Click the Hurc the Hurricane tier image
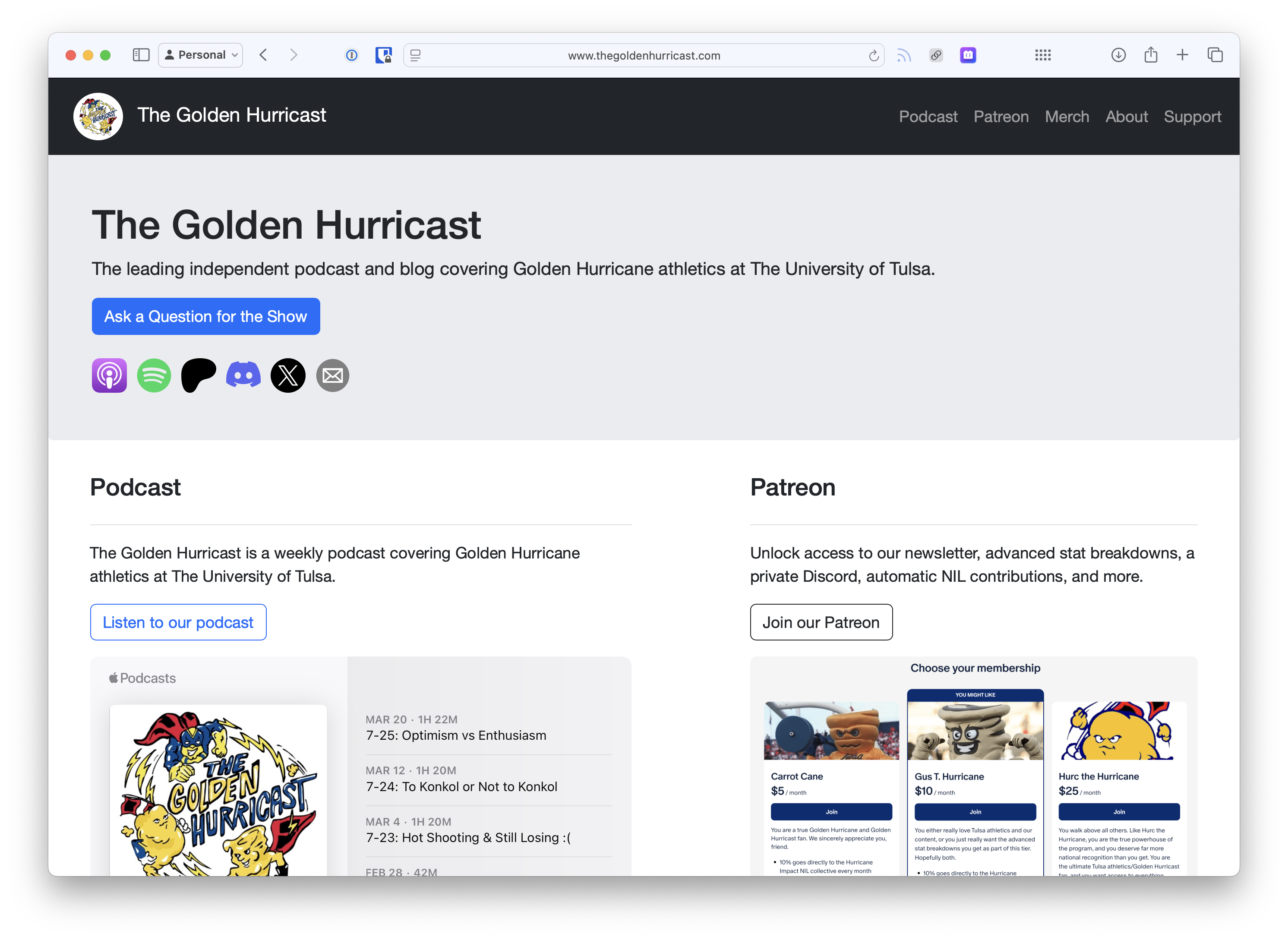 click(1119, 731)
